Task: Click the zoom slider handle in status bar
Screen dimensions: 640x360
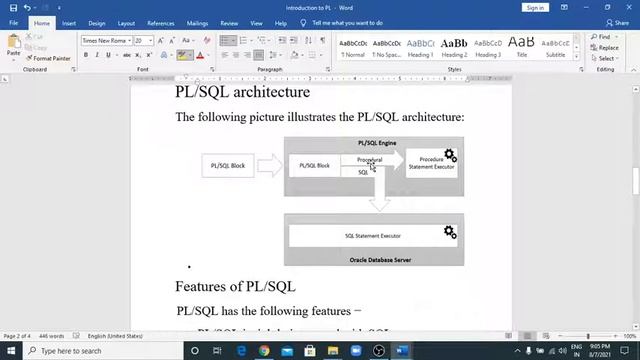Action: [x=588, y=336]
